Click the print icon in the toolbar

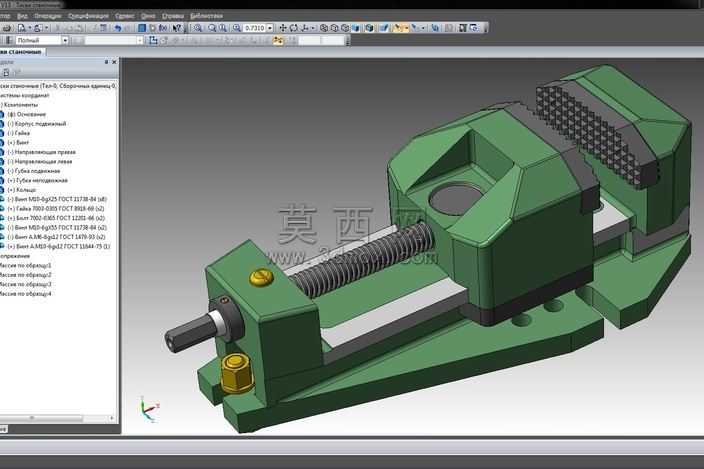coord(6,28)
